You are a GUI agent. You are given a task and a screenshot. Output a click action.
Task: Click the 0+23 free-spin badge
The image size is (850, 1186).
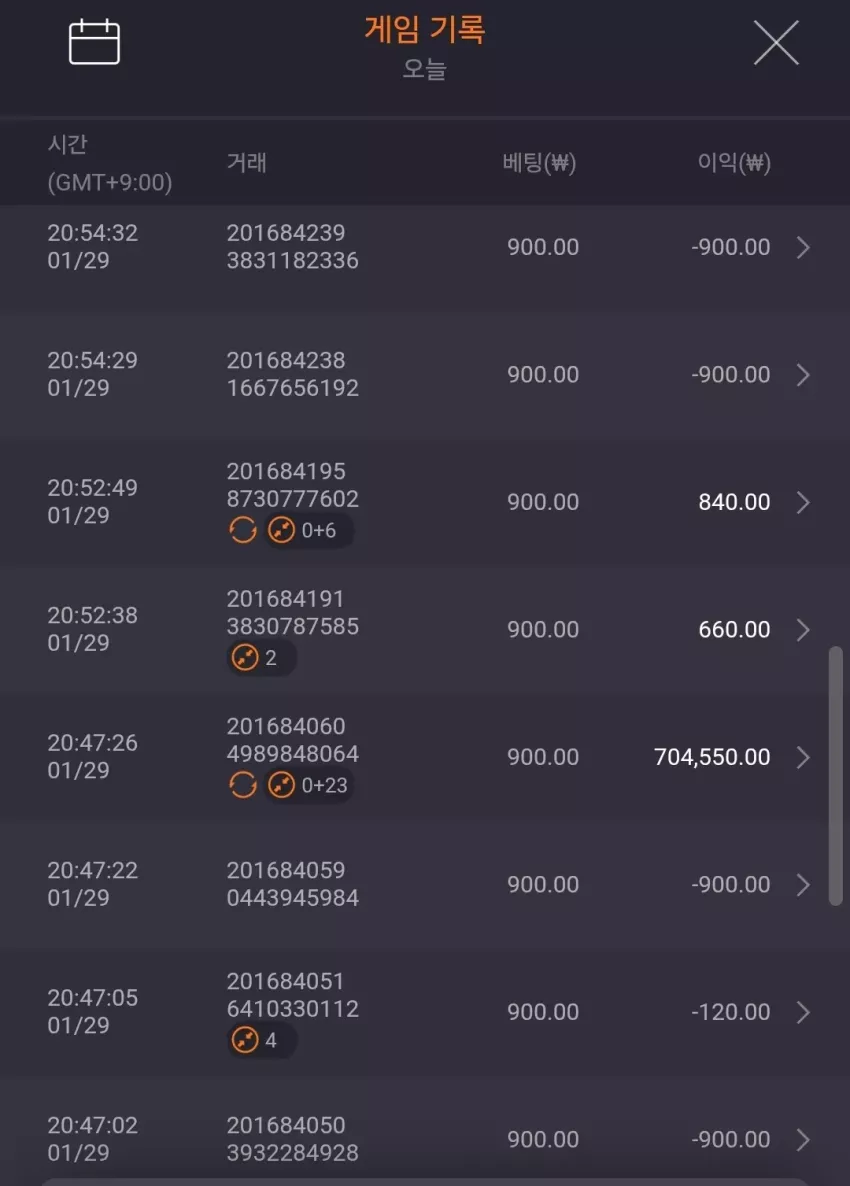click(309, 785)
